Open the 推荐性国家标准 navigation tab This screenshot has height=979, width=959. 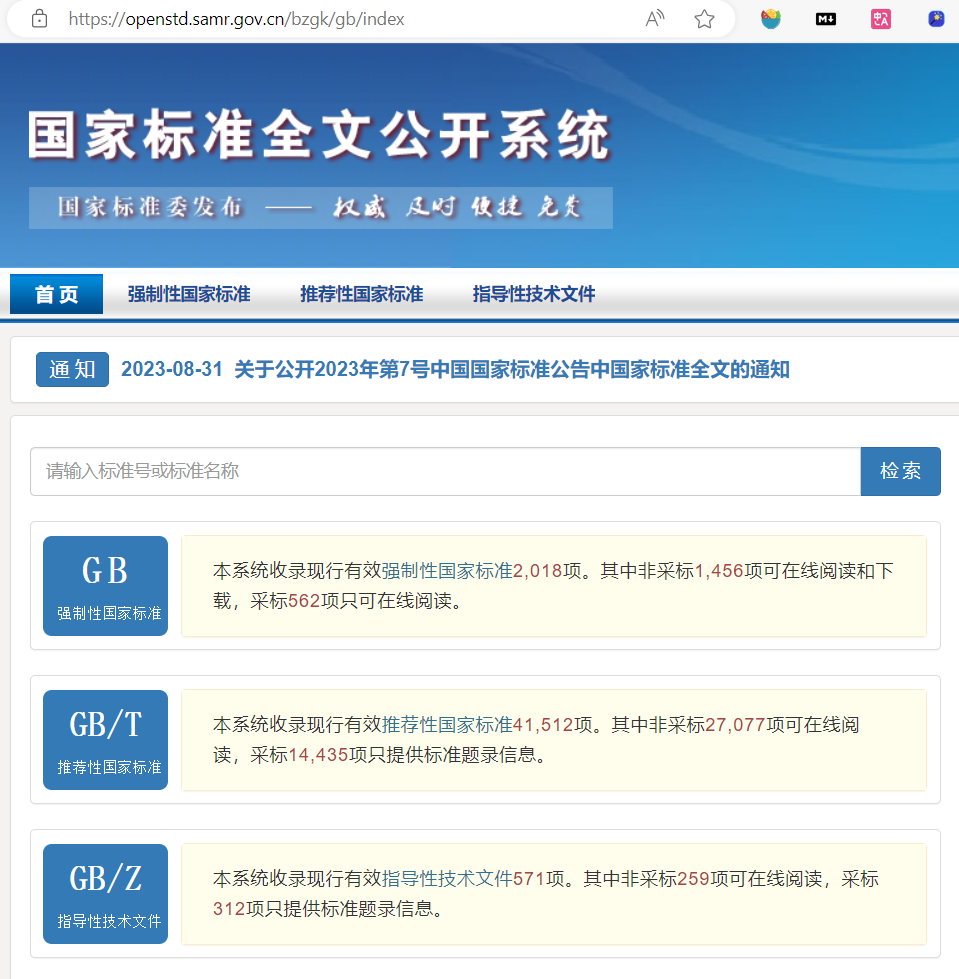coord(361,293)
